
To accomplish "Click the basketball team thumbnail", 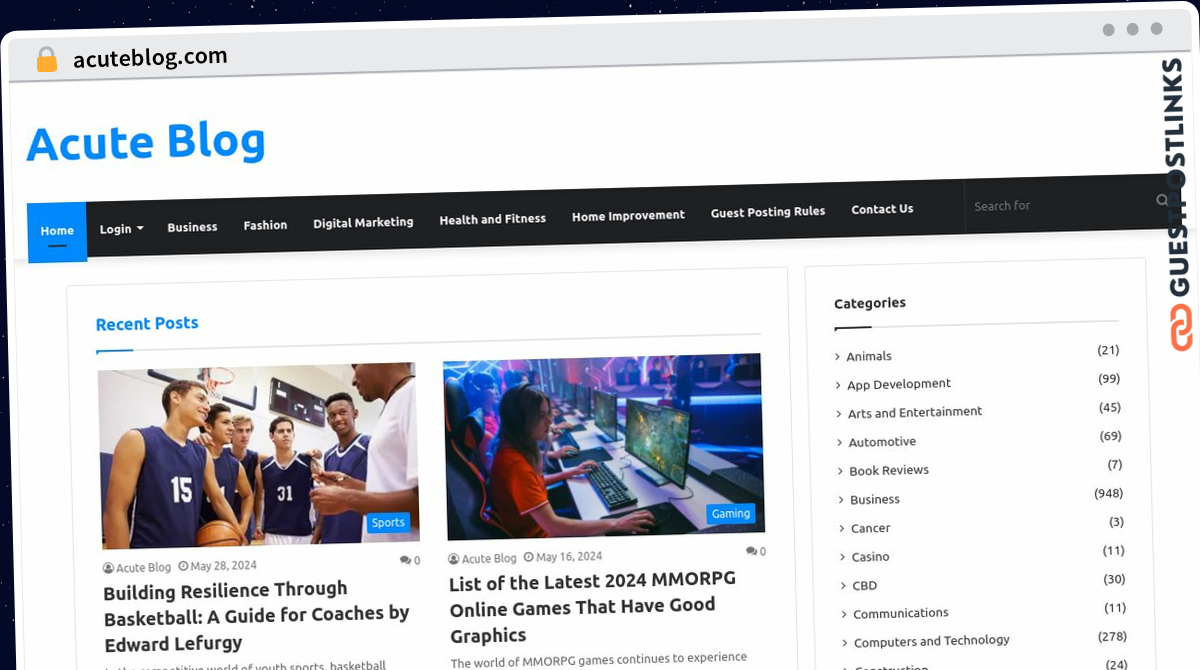I will point(258,455).
